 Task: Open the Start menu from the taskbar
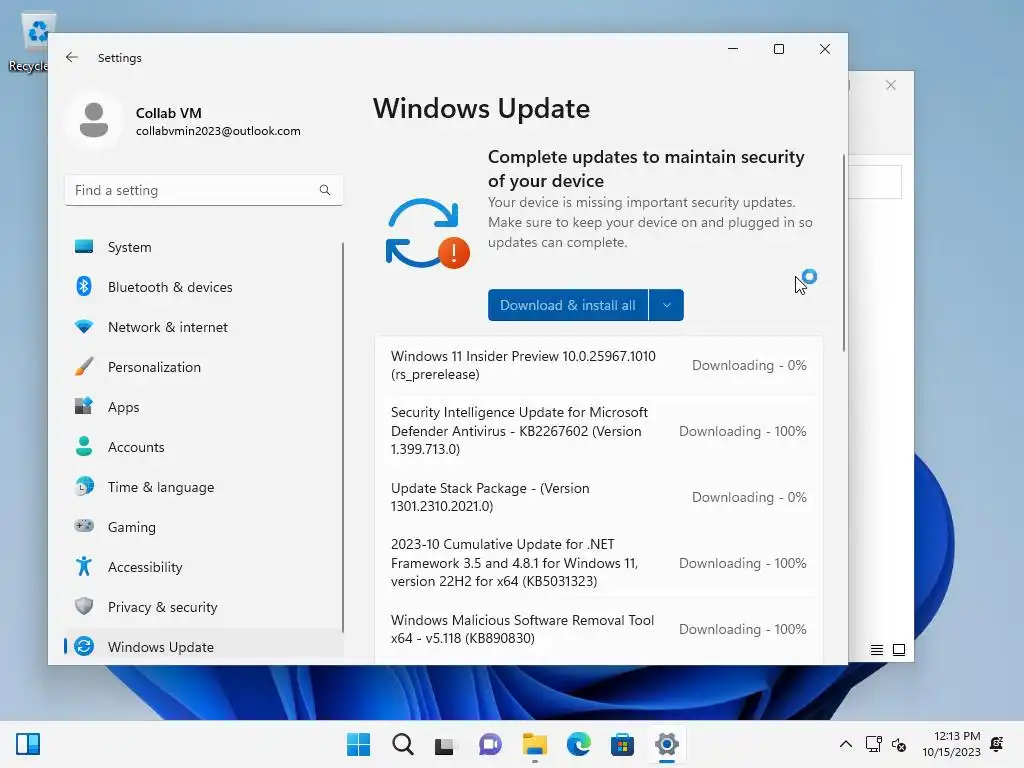(x=358, y=744)
